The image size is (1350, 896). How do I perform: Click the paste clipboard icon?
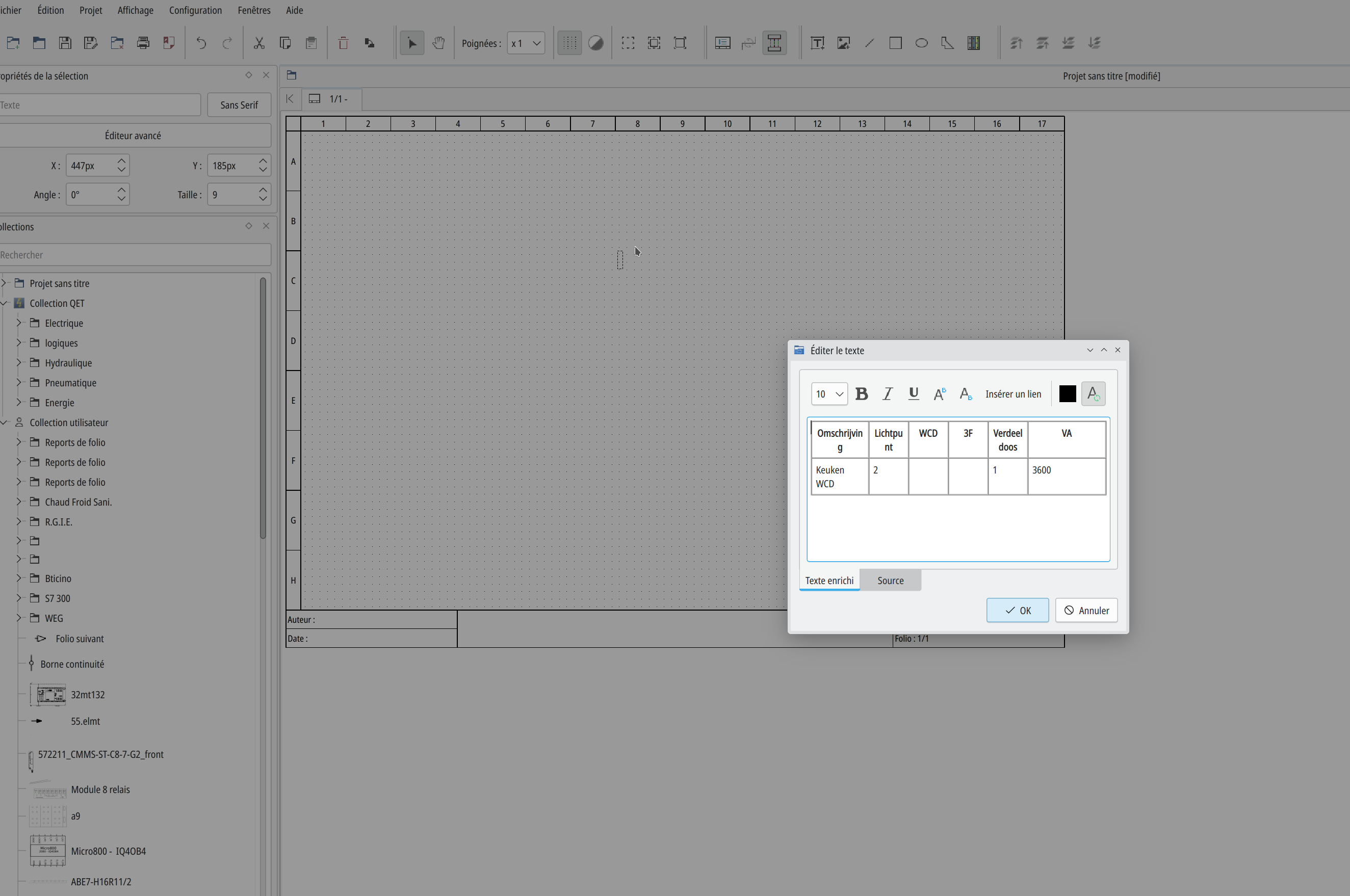311,43
